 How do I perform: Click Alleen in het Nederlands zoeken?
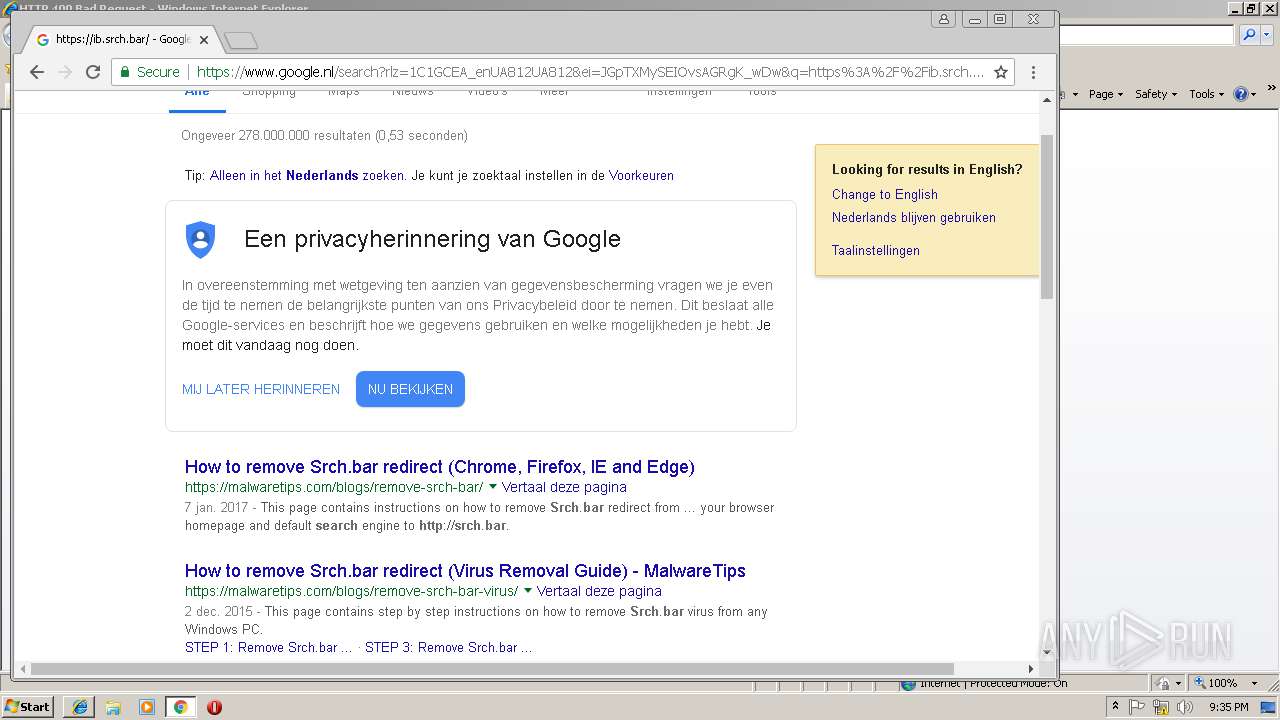coord(307,175)
